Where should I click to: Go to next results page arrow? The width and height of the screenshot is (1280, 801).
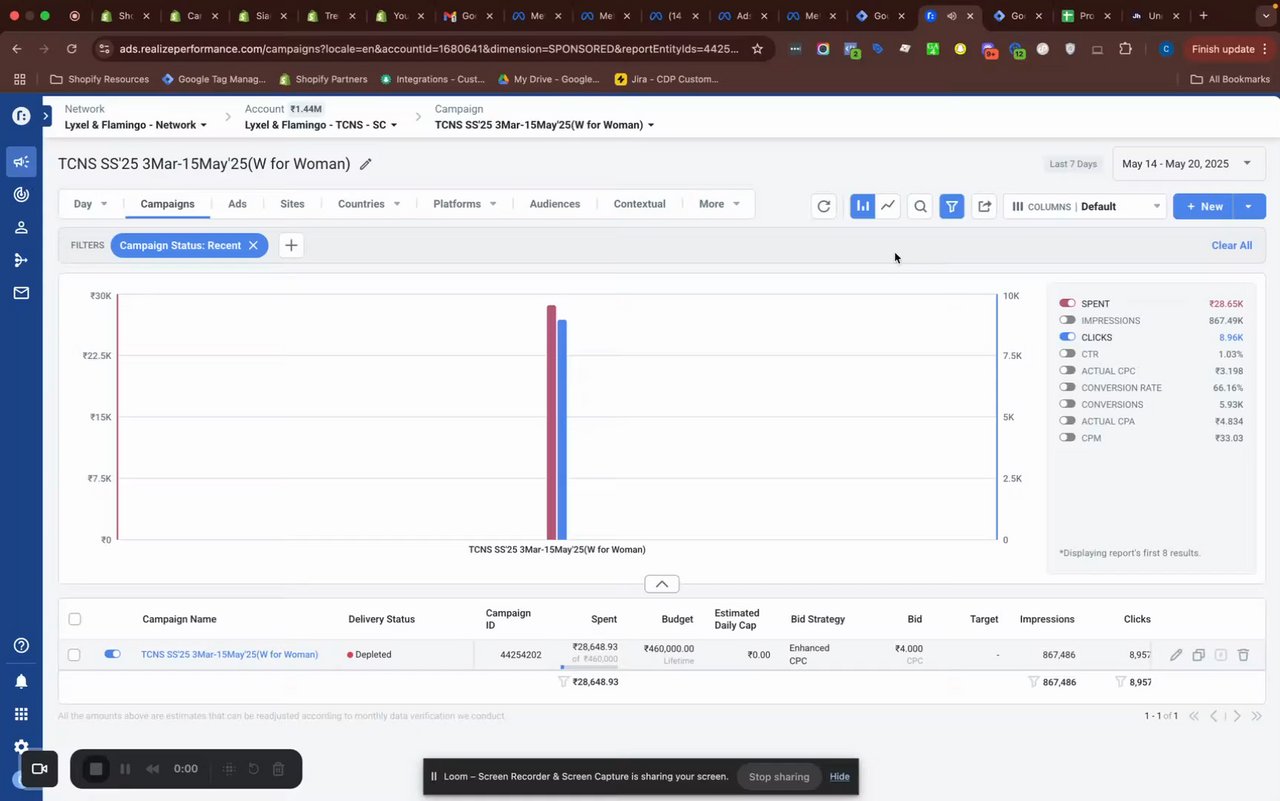click(1237, 716)
